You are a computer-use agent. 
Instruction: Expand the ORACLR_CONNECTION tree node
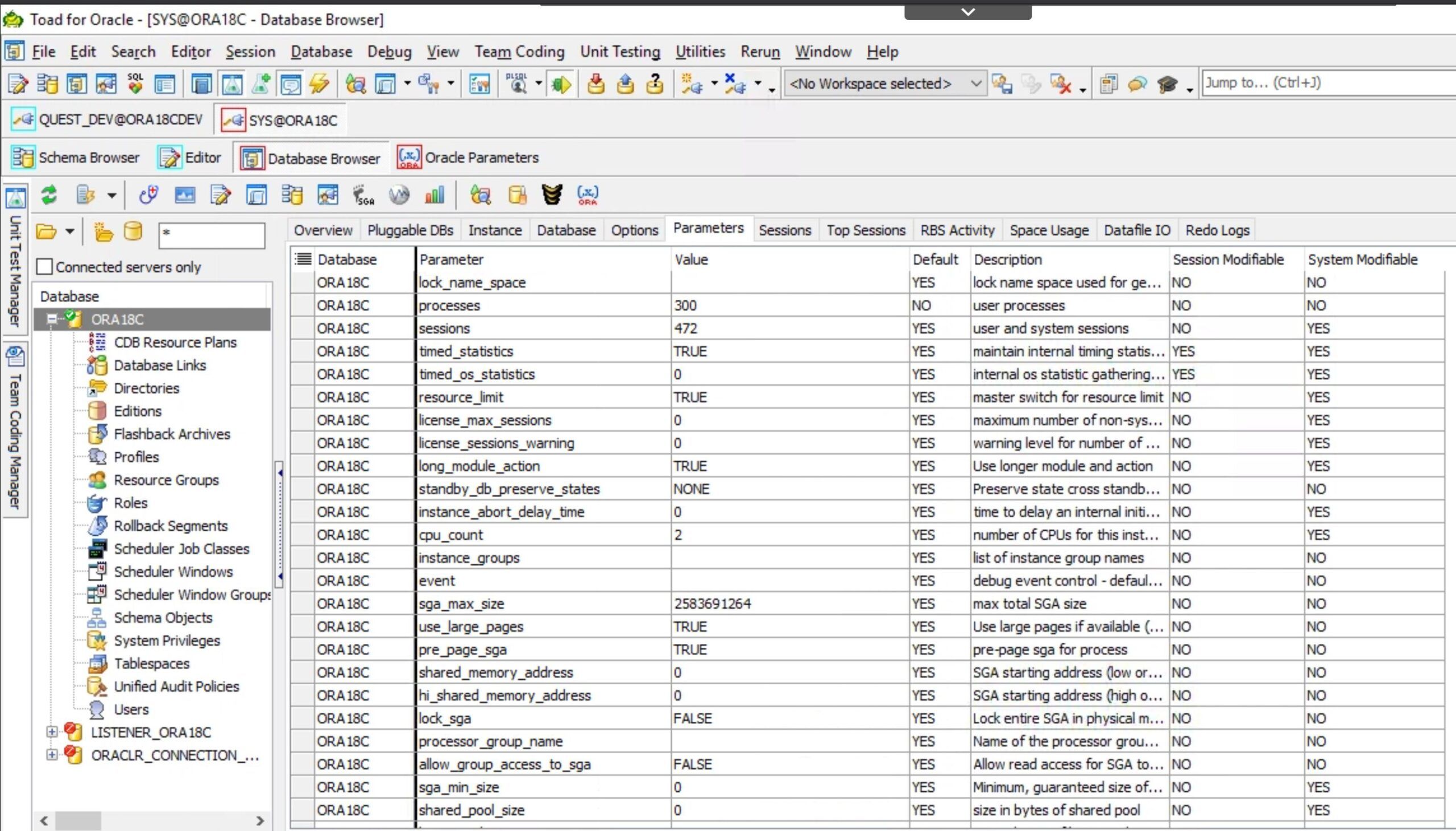52,755
